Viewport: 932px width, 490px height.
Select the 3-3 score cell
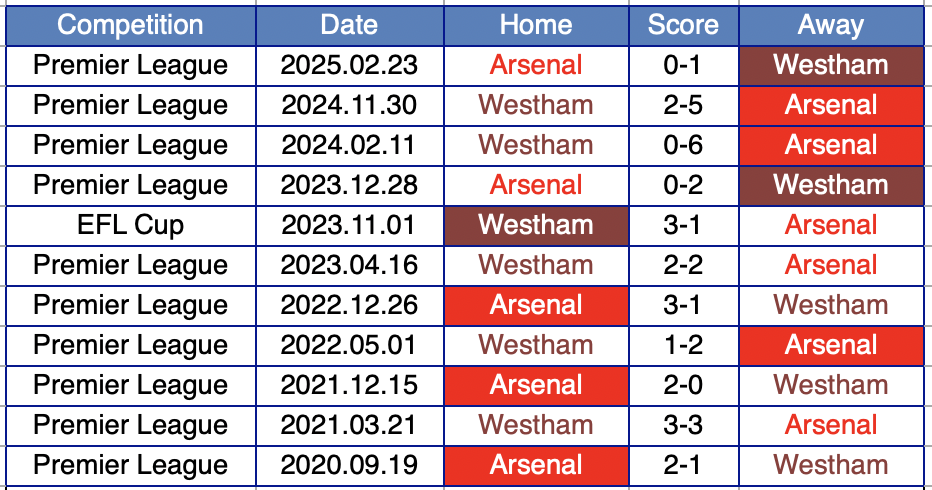[683, 425]
